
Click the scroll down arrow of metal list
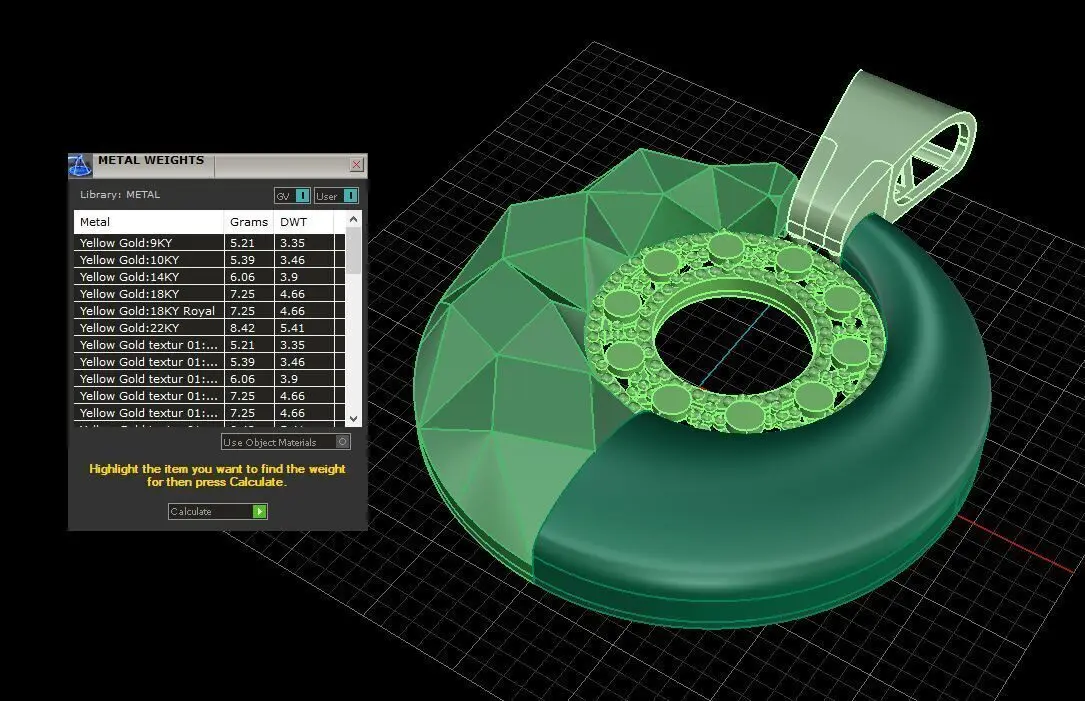pos(354,419)
